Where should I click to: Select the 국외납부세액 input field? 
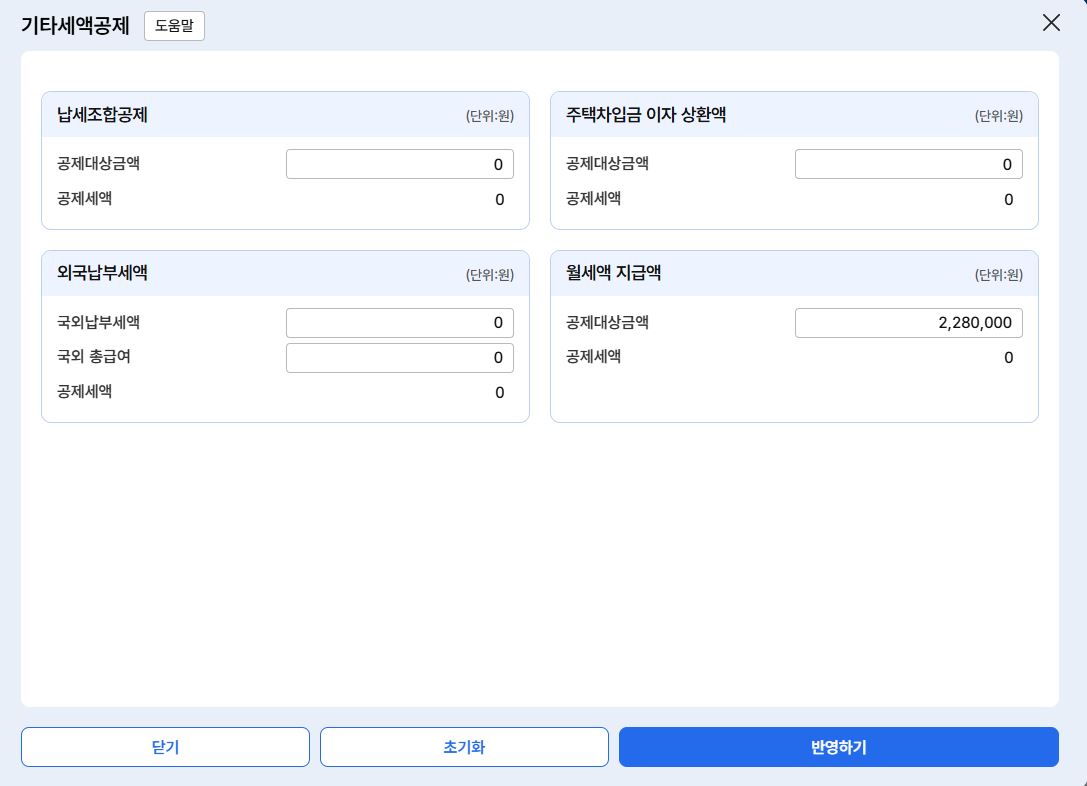pos(399,323)
